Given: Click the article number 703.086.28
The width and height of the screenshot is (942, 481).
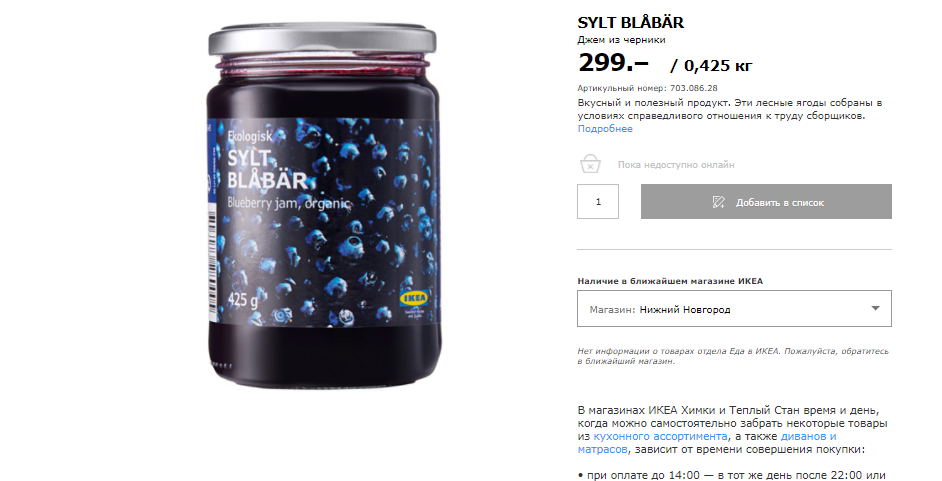Looking at the screenshot, I should pyautogui.click(x=693, y=88).
